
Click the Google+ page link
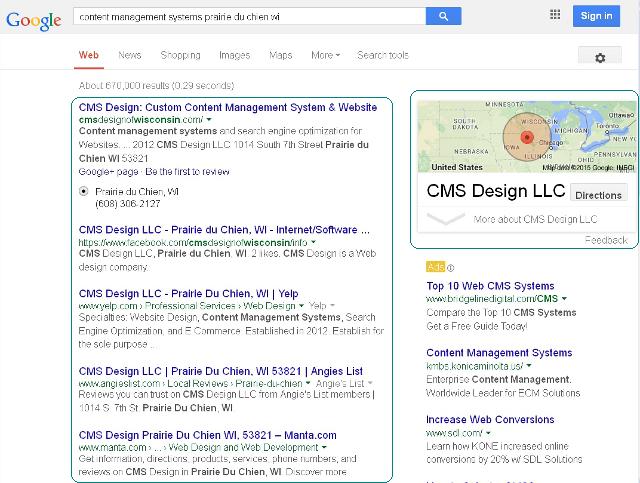(x=109, y=172)
